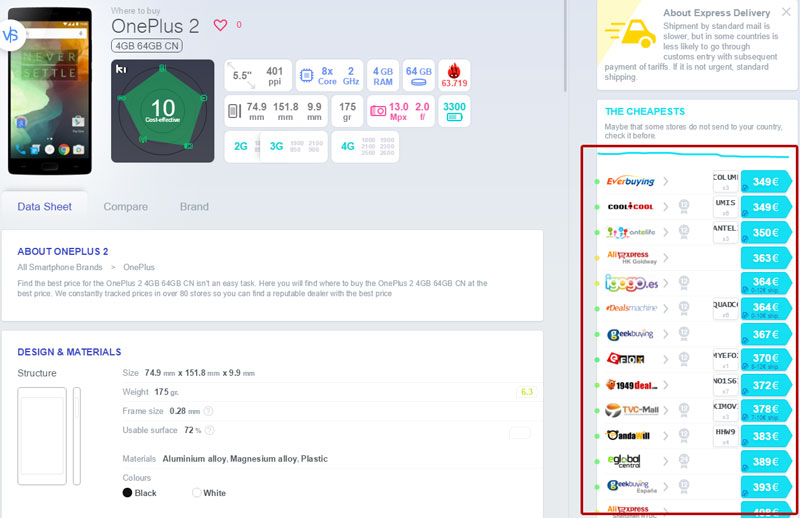Click the AnTuTu 63.719 benchmark tile
Image resolution: width=800 pixels, height=518 pixels.
point(454,76)
